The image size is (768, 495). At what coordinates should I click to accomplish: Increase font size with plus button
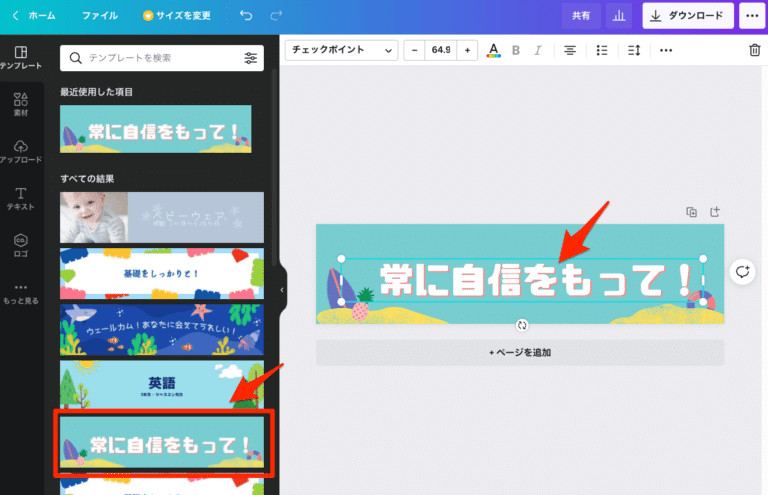coord(467,50)
